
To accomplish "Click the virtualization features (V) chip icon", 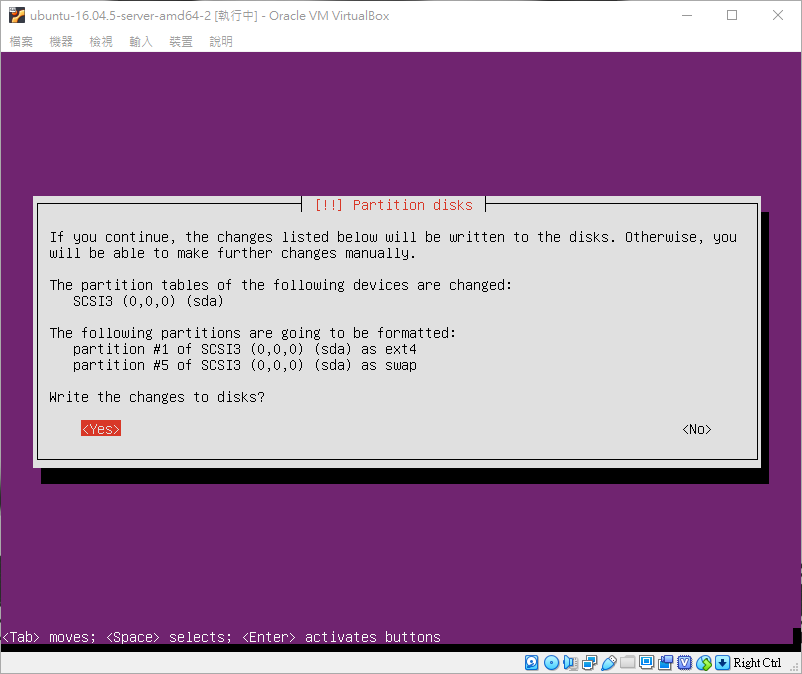I will tap(684, 663).
